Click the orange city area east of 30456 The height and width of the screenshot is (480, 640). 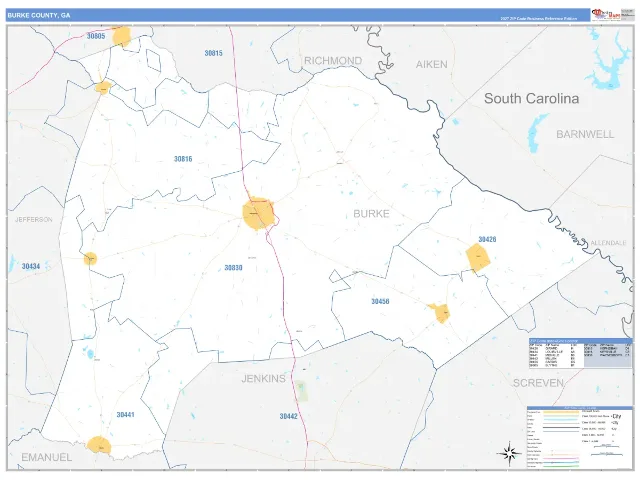[441, 313]
